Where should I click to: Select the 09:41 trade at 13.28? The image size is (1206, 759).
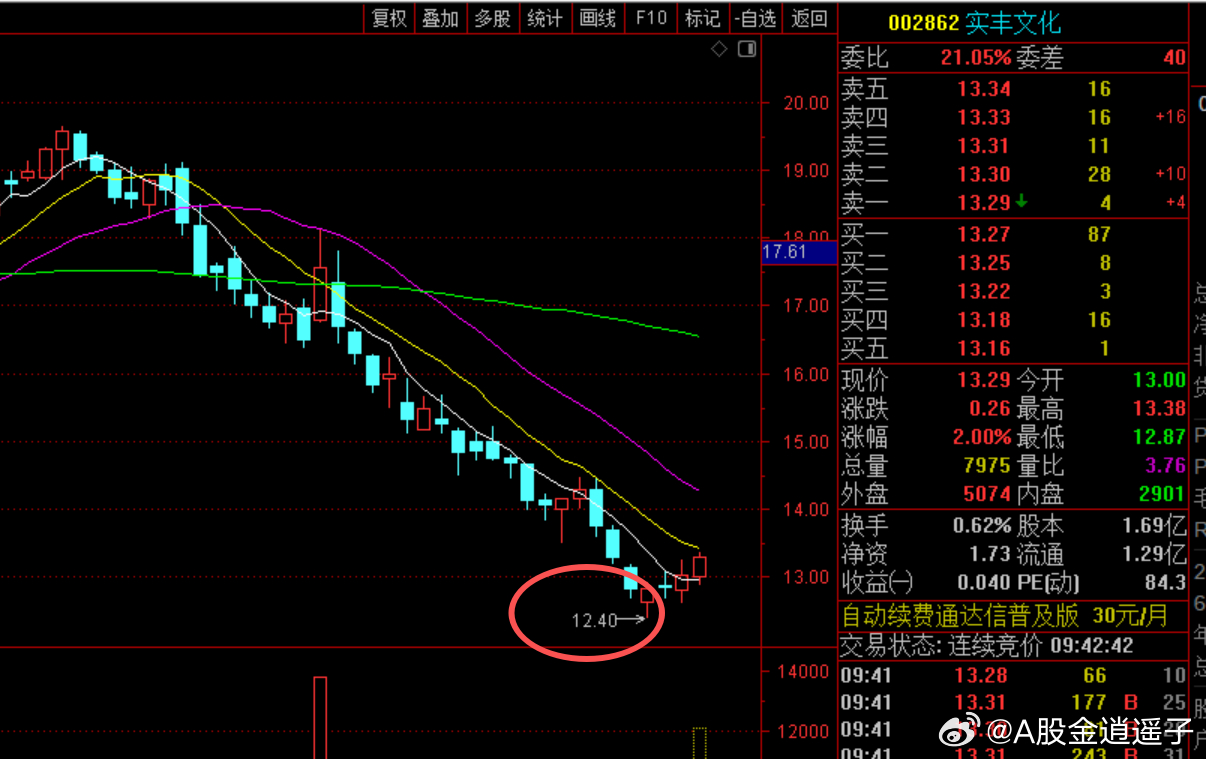click(x=1012, y=675)
